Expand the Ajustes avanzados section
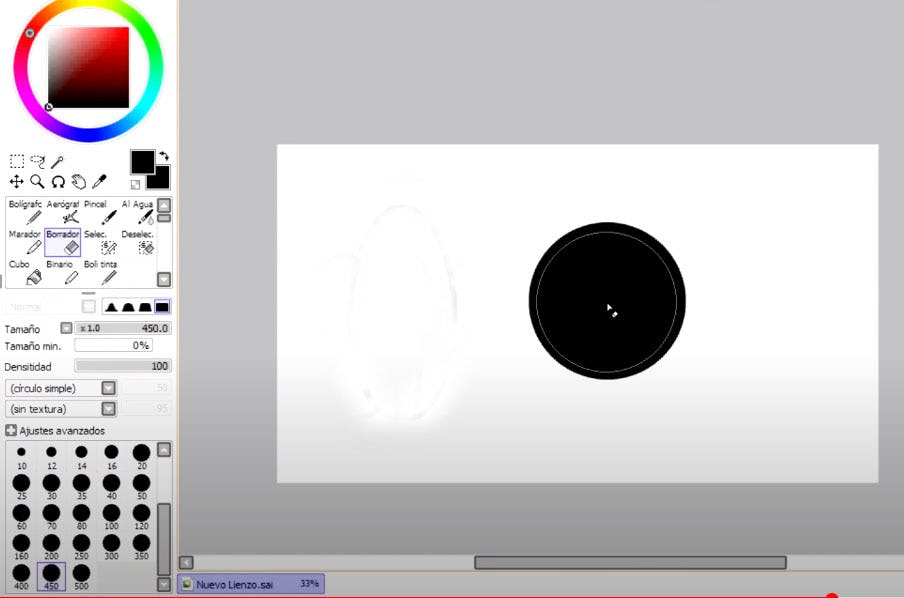 [11, 430]
